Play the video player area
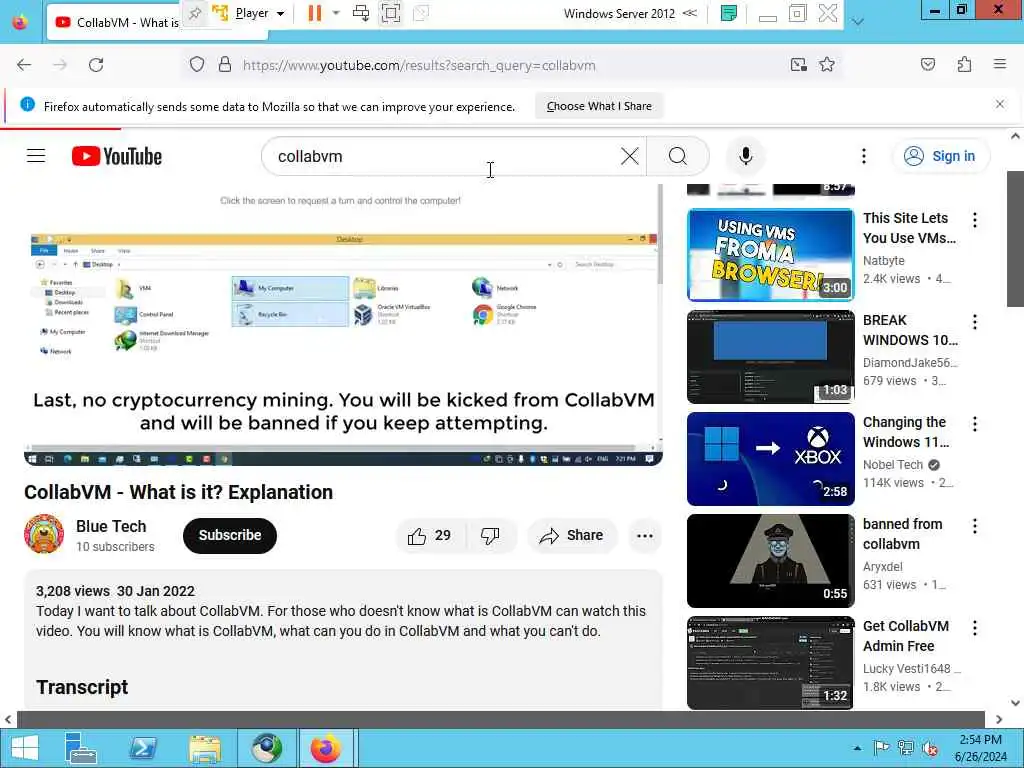Image resolution: width=1024 pixels, height=768 pixels. coord(344,325)
